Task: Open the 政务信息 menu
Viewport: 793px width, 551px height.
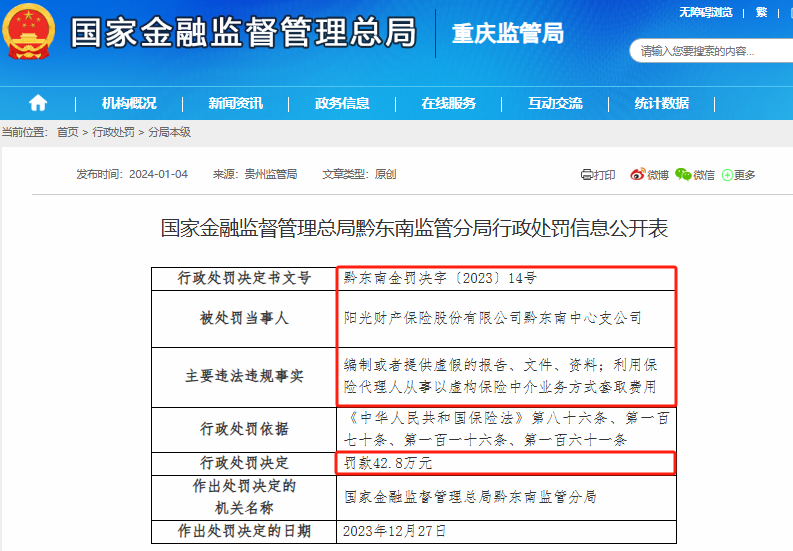Action: 342,103
